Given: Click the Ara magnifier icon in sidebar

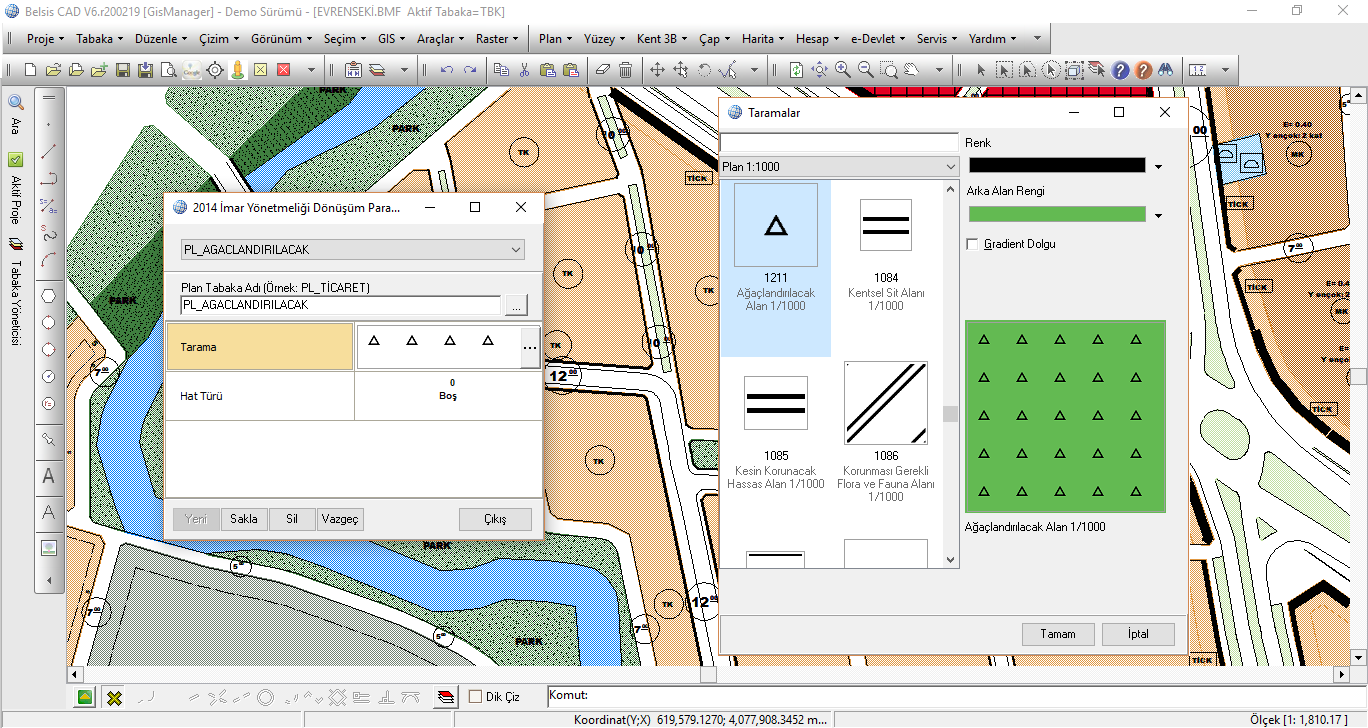Looking at the screenshot, I should pos(16,102).
